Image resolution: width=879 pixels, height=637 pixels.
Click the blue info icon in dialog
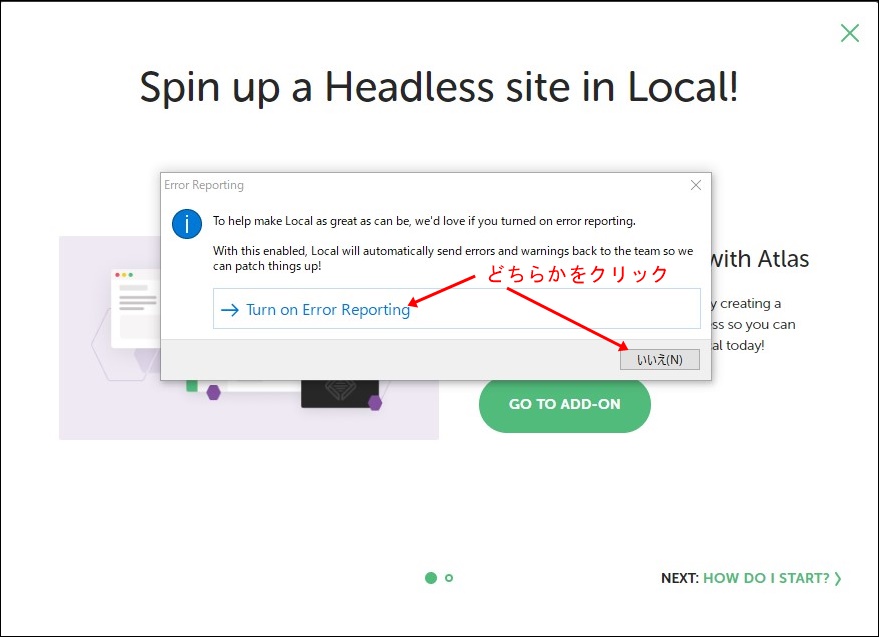click(187, 224)
